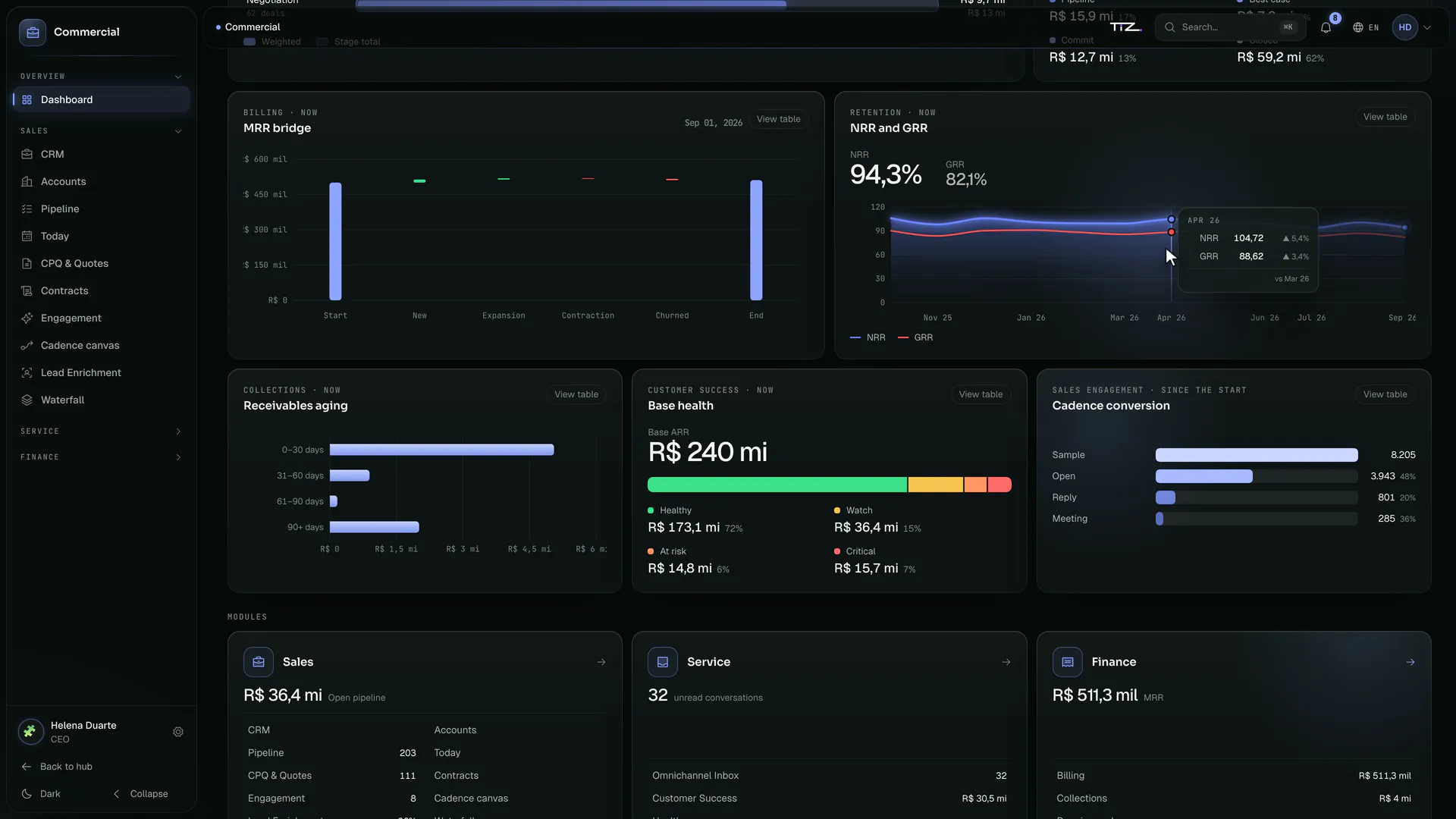Open the Contracts icon in sidebar
The height and width of the screenshot is (819, 1456).
click(27, 291)
